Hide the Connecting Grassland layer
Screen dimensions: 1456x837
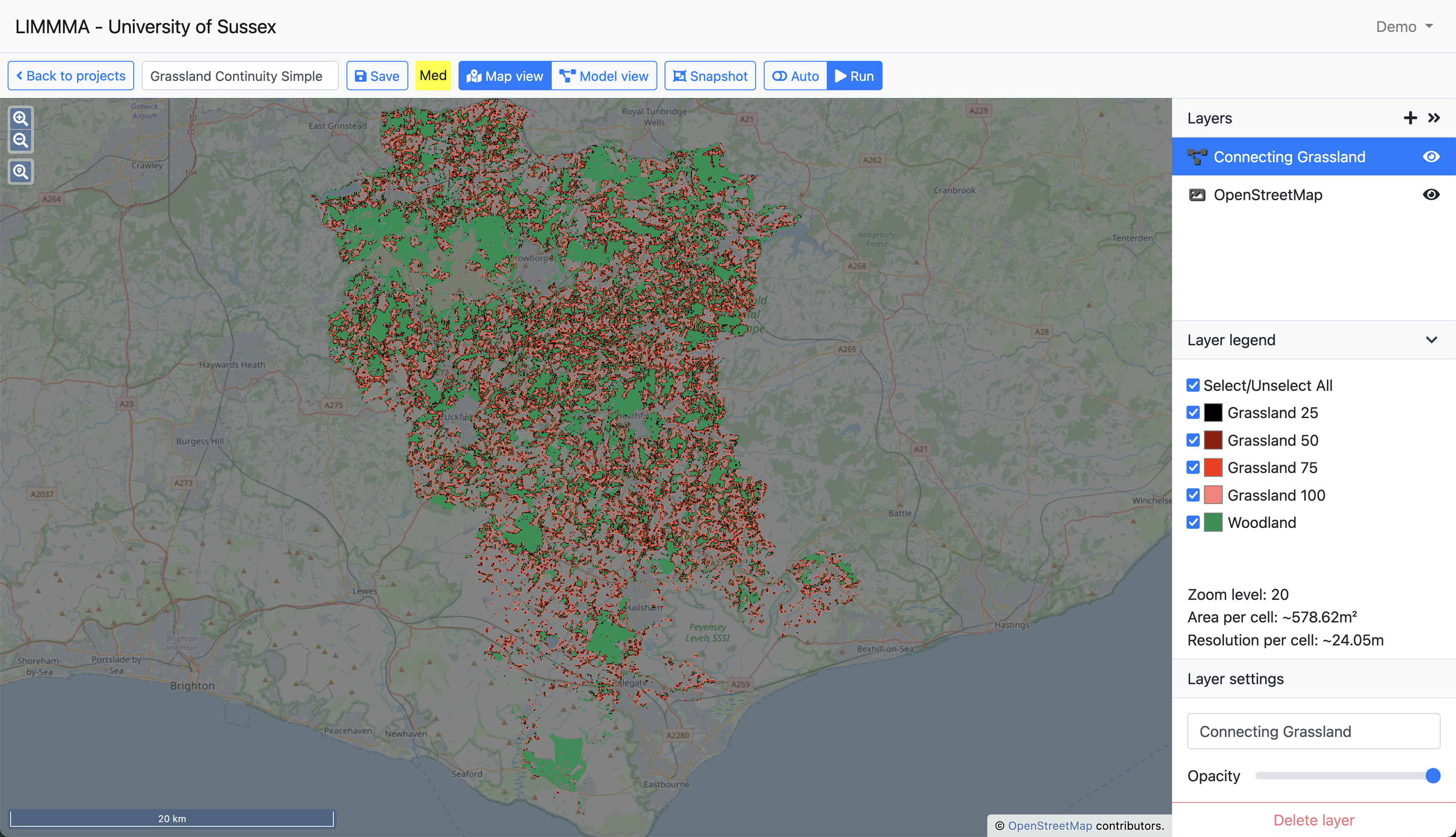tap(1431, 157)
